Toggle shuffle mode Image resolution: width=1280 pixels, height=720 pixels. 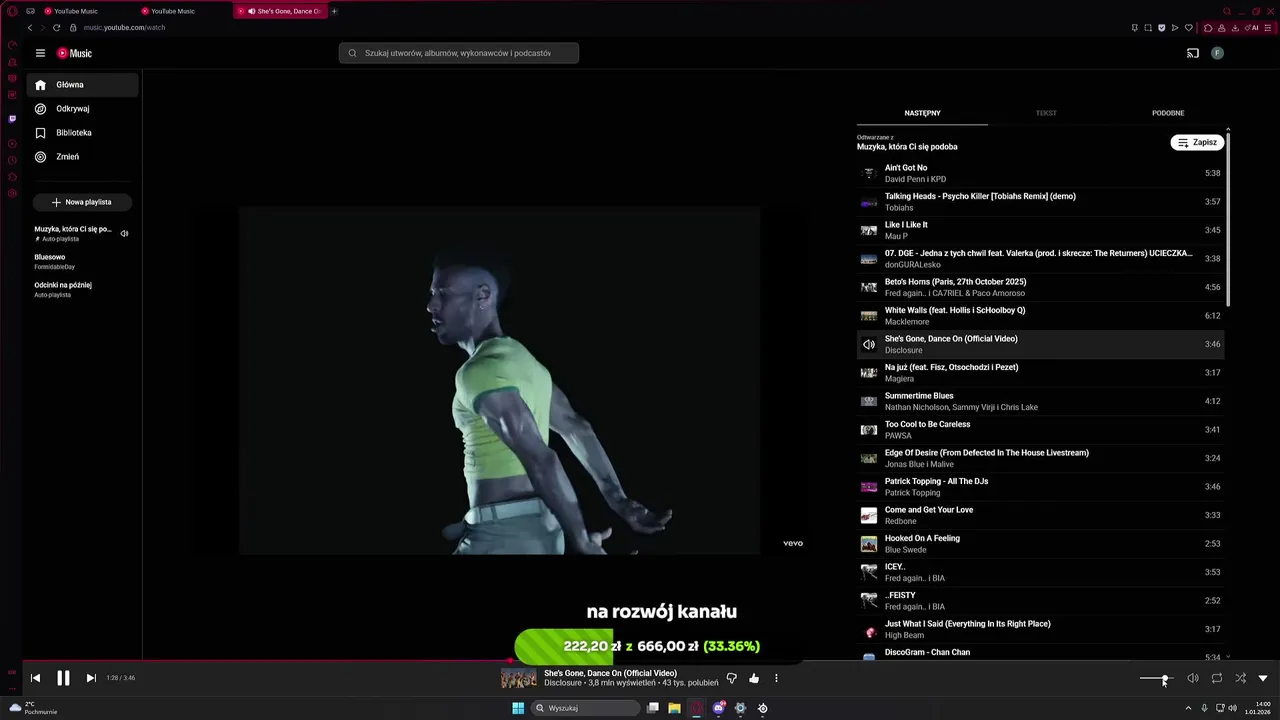tap(1240, 678)
